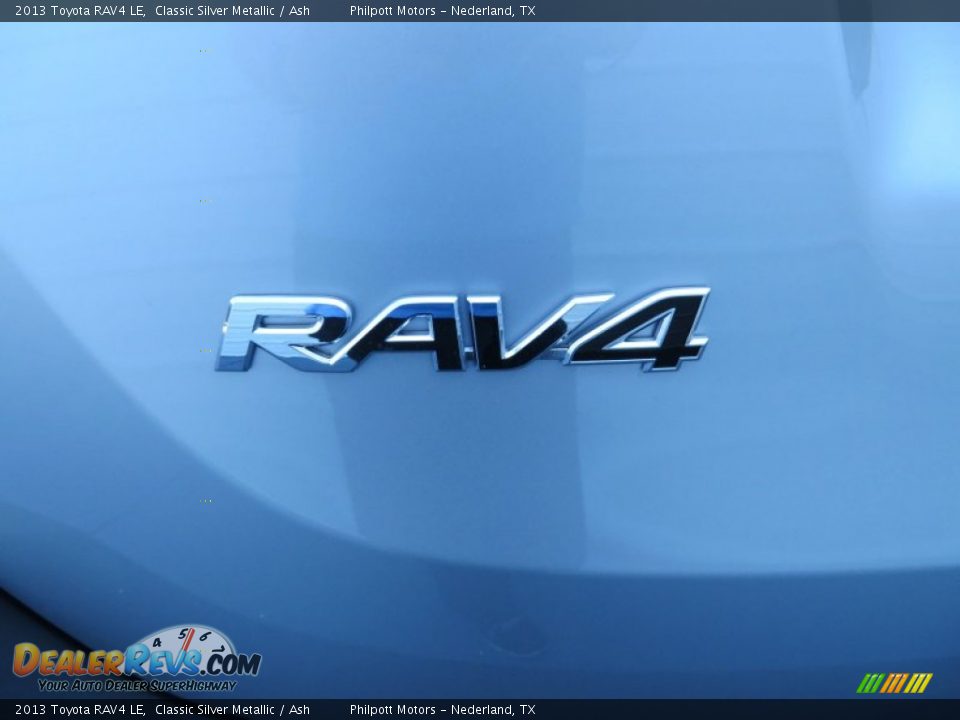Open top "Philpott Motors – Nederland, TX" text
Screen dimensions: 960x720
442,11
